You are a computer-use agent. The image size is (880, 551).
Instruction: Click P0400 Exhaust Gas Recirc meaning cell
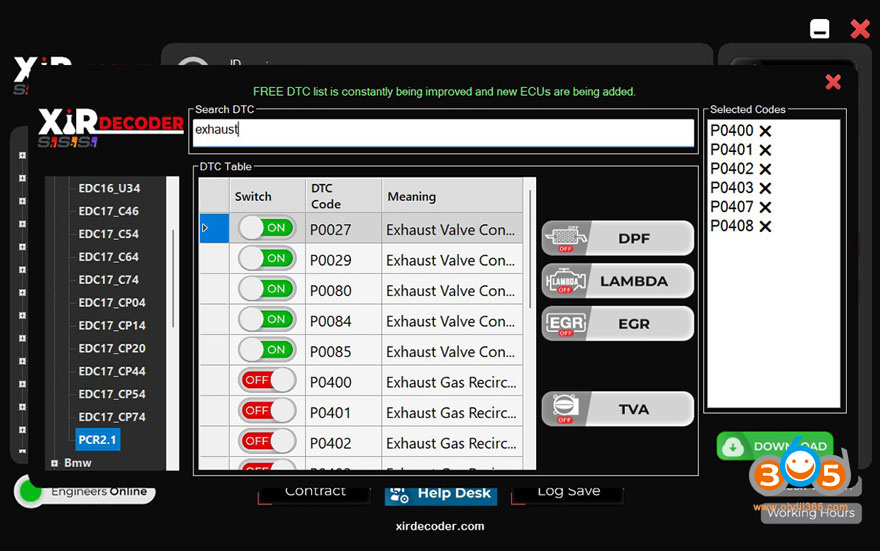pos(452,382)
